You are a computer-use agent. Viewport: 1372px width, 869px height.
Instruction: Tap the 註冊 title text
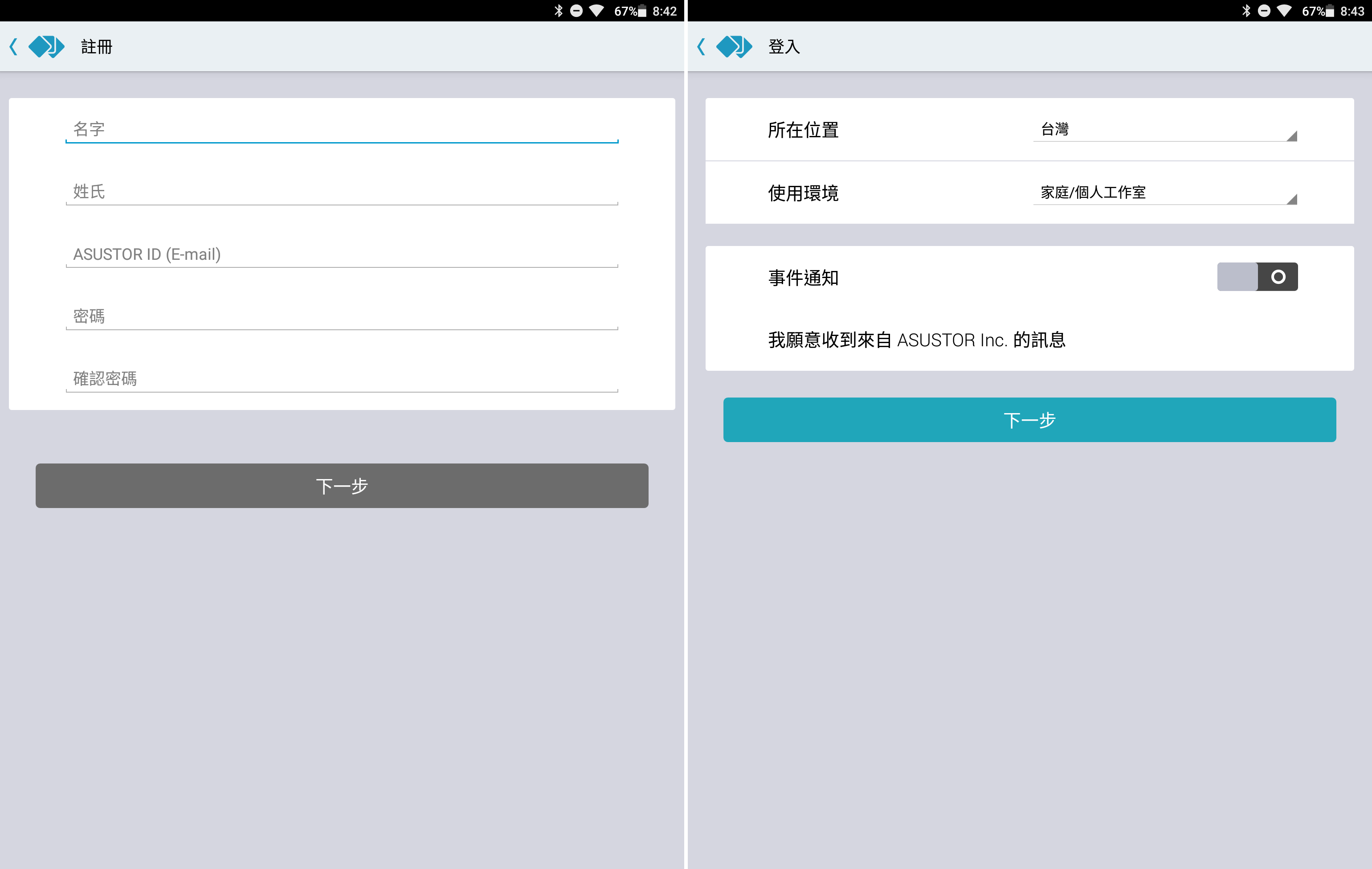coord(97,47)
